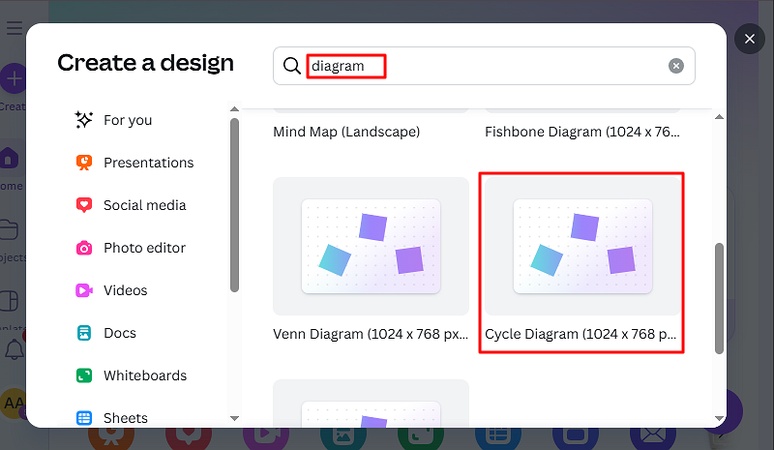Click the Whiteboards category icon
This screenshot has height=450, width=774.
click(x=84, y=375)
